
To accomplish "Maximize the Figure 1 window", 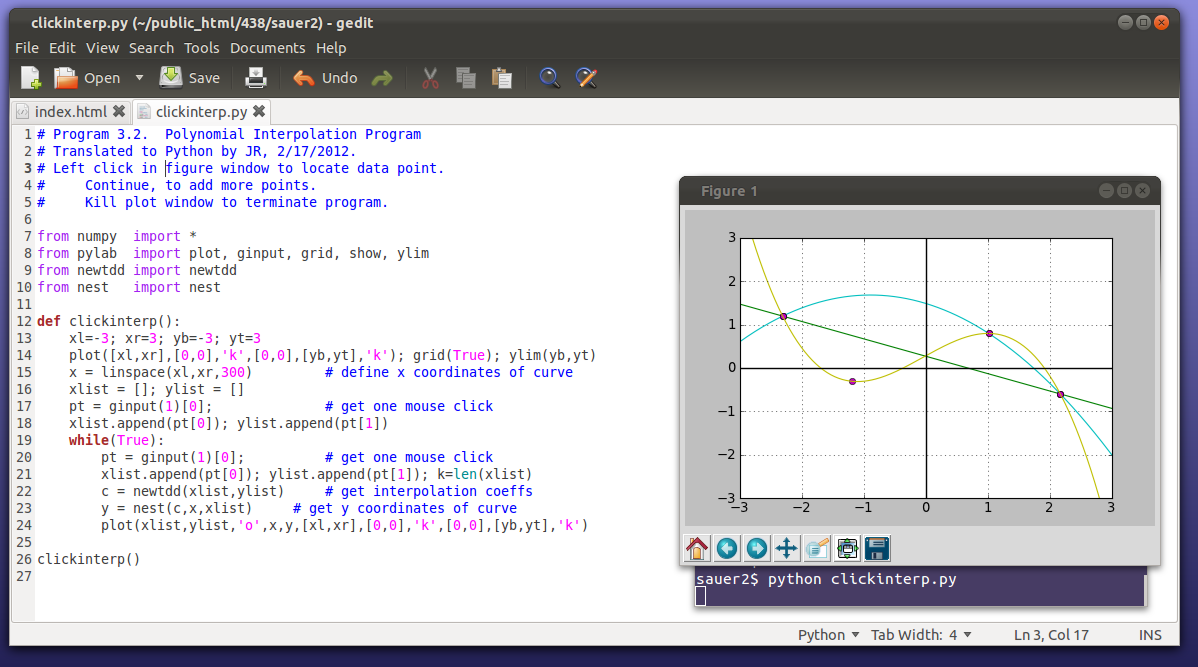I will pyautogui.click(x=1124, y=191).
